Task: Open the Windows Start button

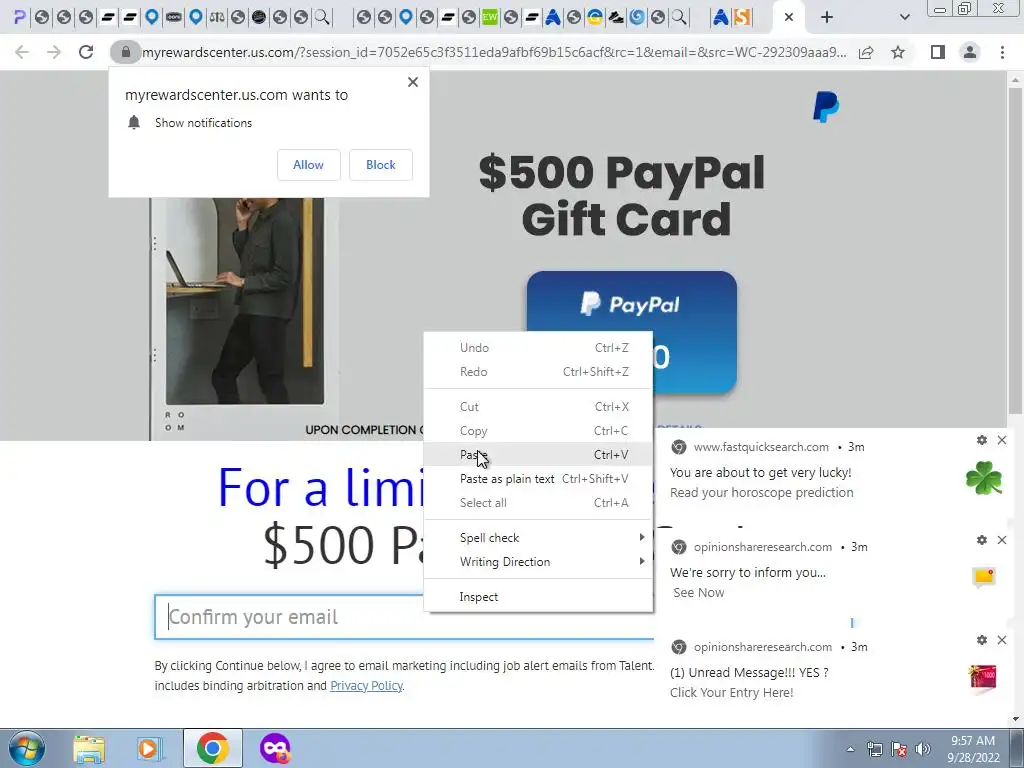Action: click(x=26, y=748)
